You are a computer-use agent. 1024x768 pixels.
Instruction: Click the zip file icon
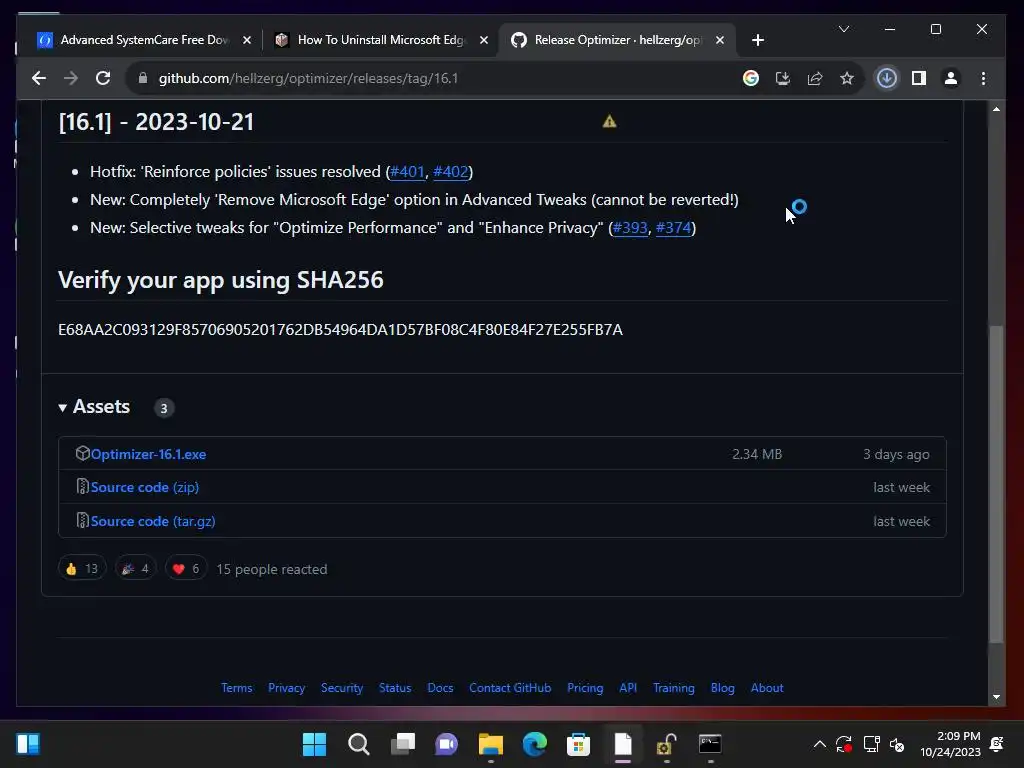tap(82, 487)
